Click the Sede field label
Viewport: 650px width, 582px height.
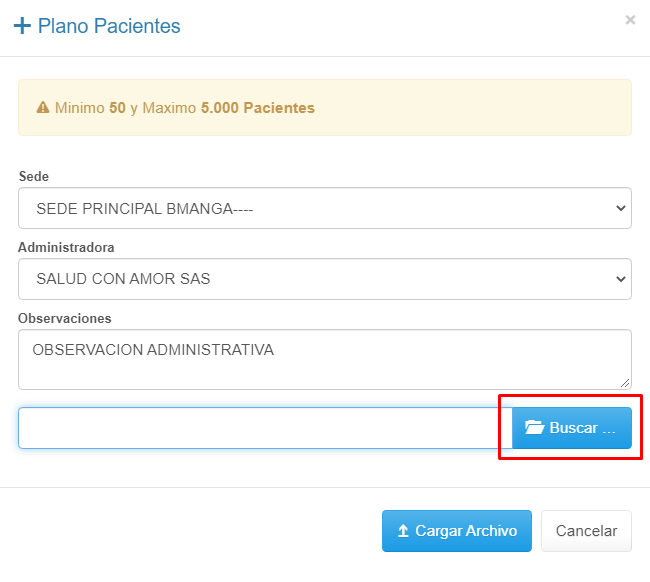33,176
